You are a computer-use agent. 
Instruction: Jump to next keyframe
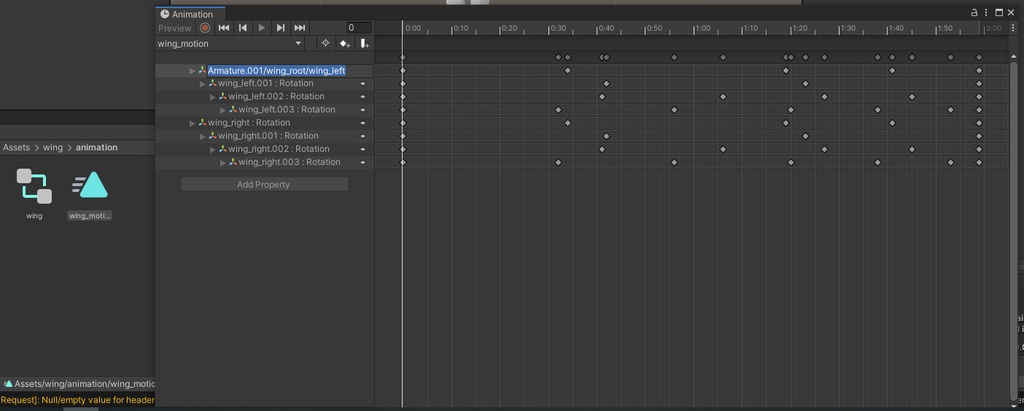click(281, 28)
